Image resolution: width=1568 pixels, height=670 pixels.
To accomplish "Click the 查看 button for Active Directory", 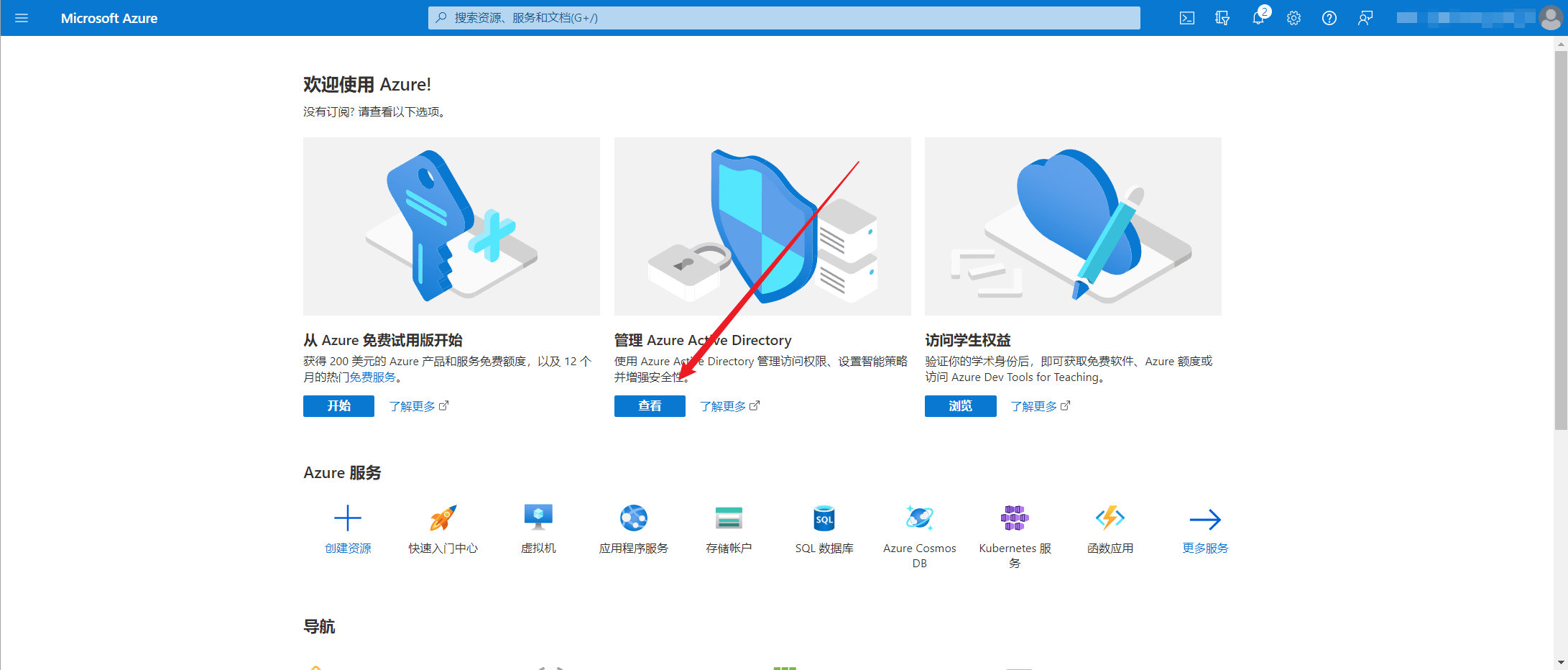I will pos(650,406).
